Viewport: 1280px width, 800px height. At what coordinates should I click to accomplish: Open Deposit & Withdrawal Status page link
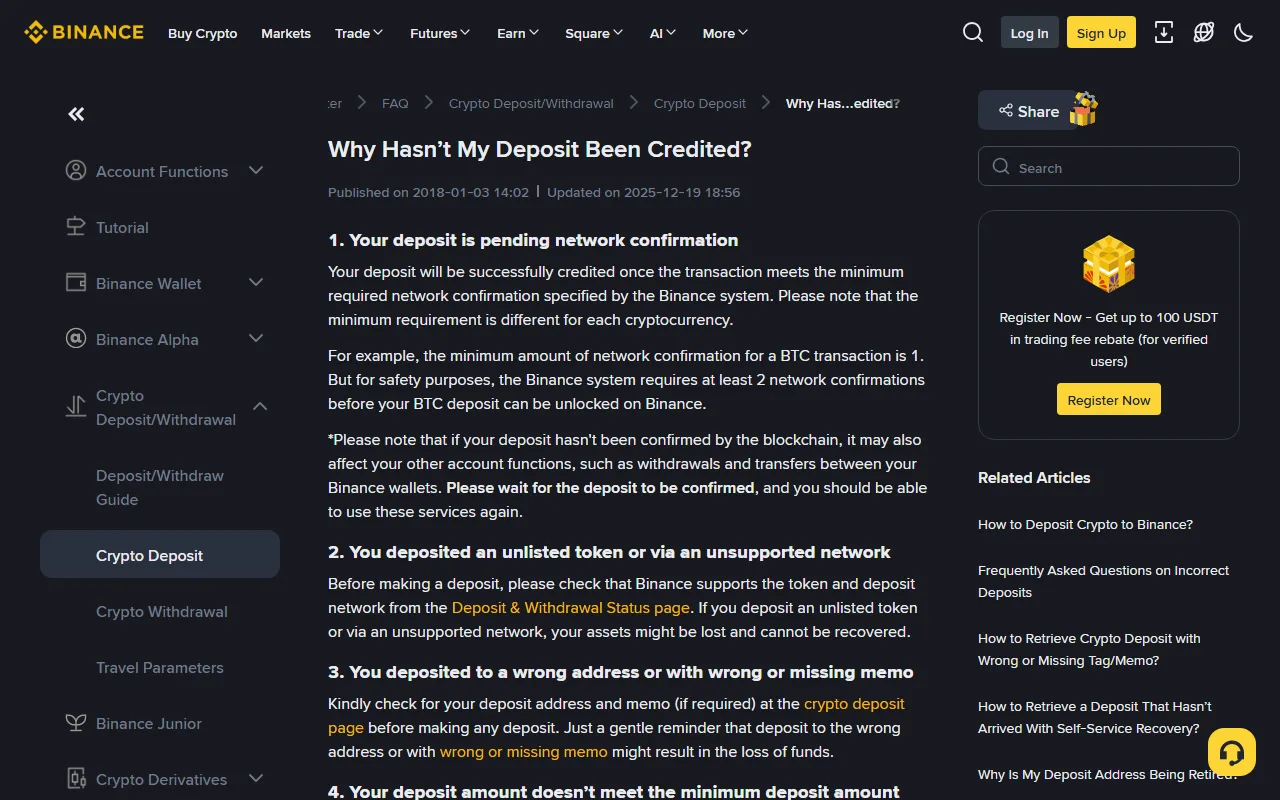click(570, 608)
